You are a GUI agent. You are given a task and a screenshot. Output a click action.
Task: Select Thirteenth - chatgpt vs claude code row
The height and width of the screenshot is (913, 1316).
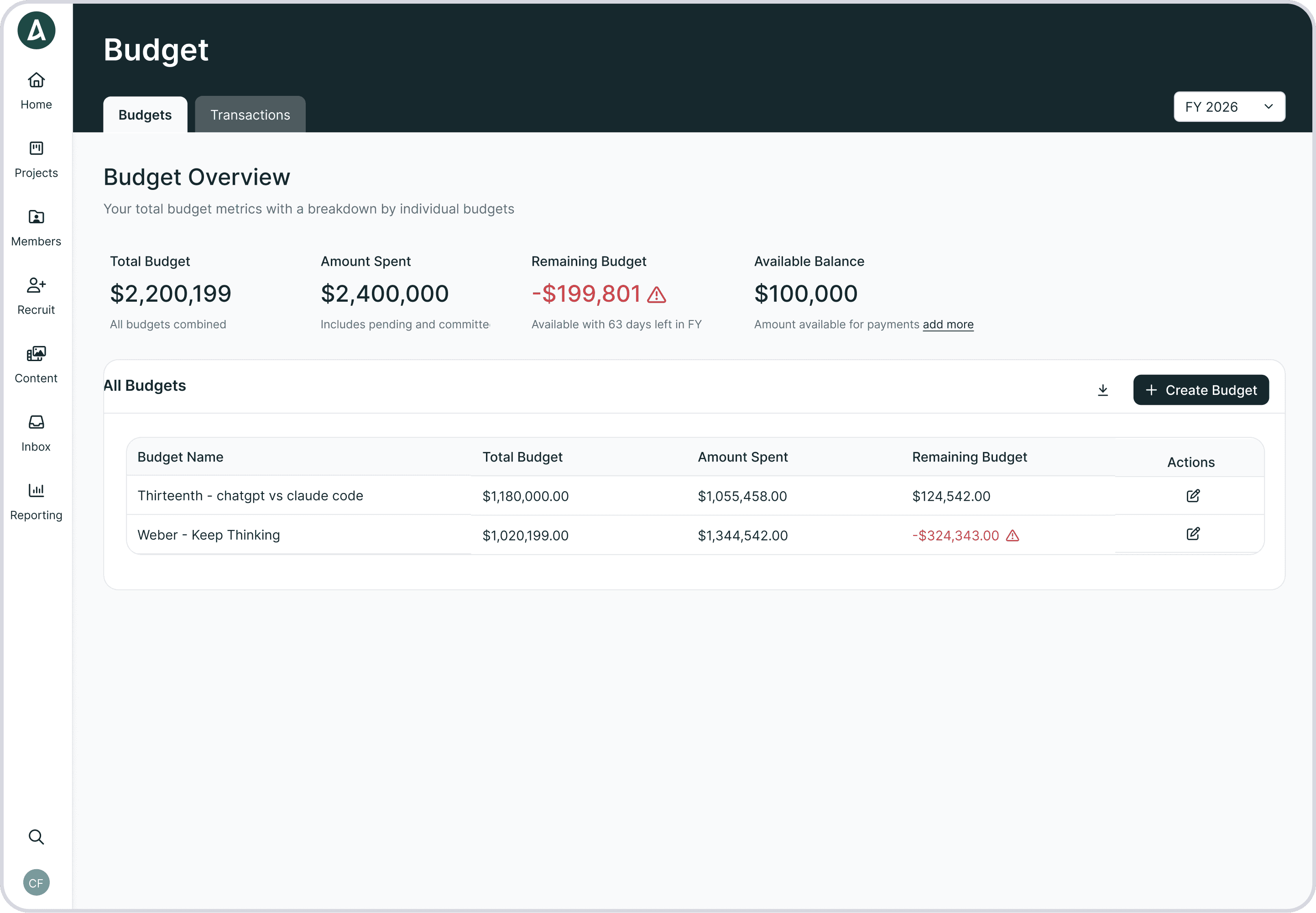pyautogui.click(x=250, y=495)
